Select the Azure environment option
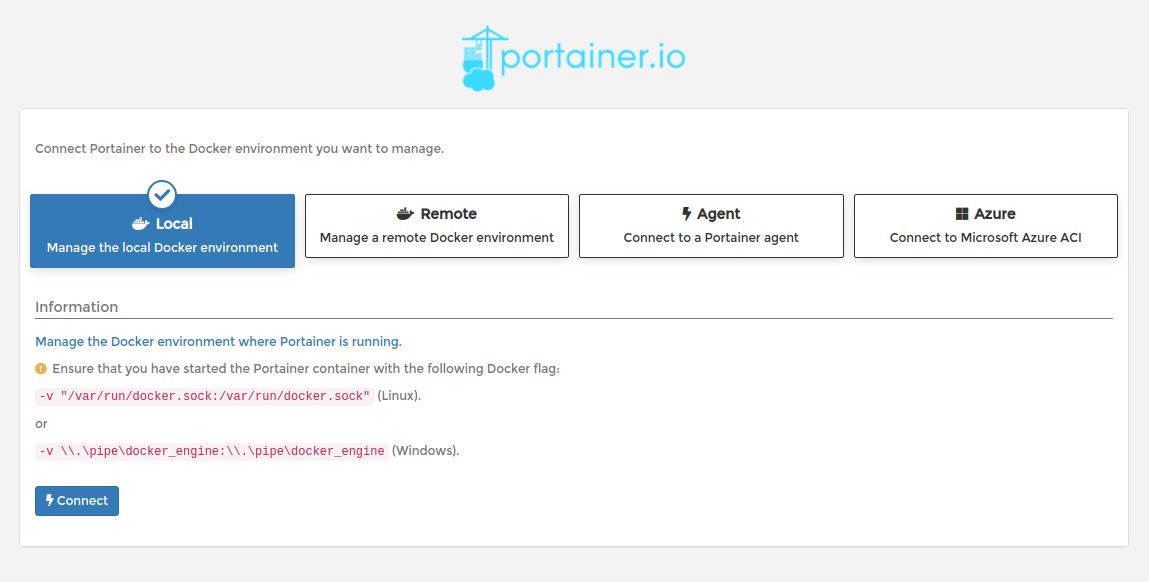The image size is (1149, 582). 986,226
